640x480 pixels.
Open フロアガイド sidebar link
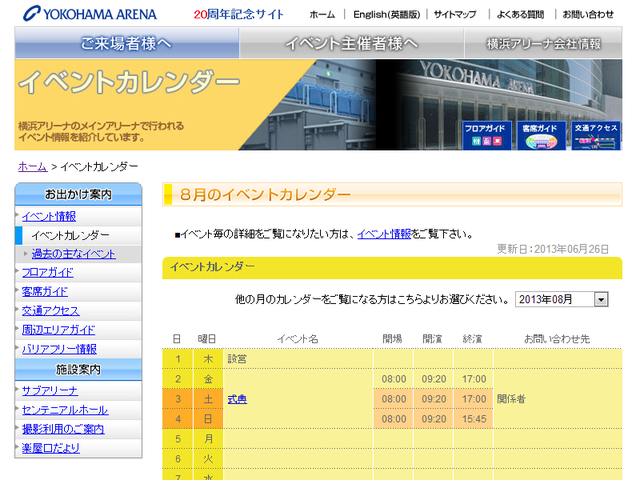pyautogui.click(x=47, y=272)
